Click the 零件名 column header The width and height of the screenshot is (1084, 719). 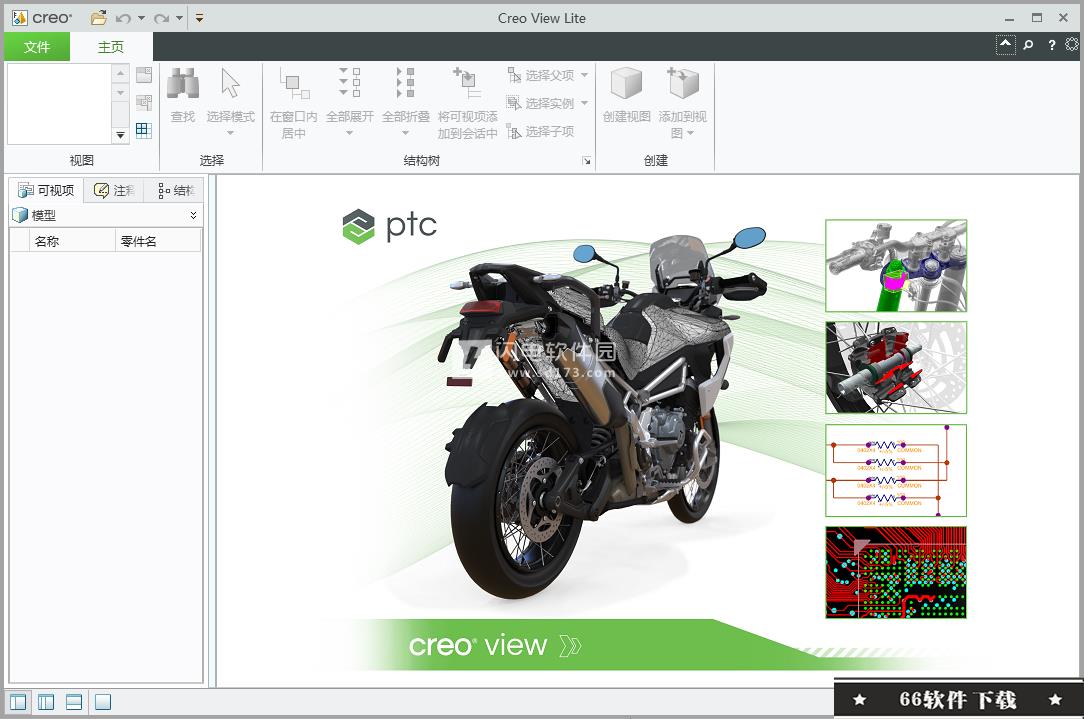point(158,241)
